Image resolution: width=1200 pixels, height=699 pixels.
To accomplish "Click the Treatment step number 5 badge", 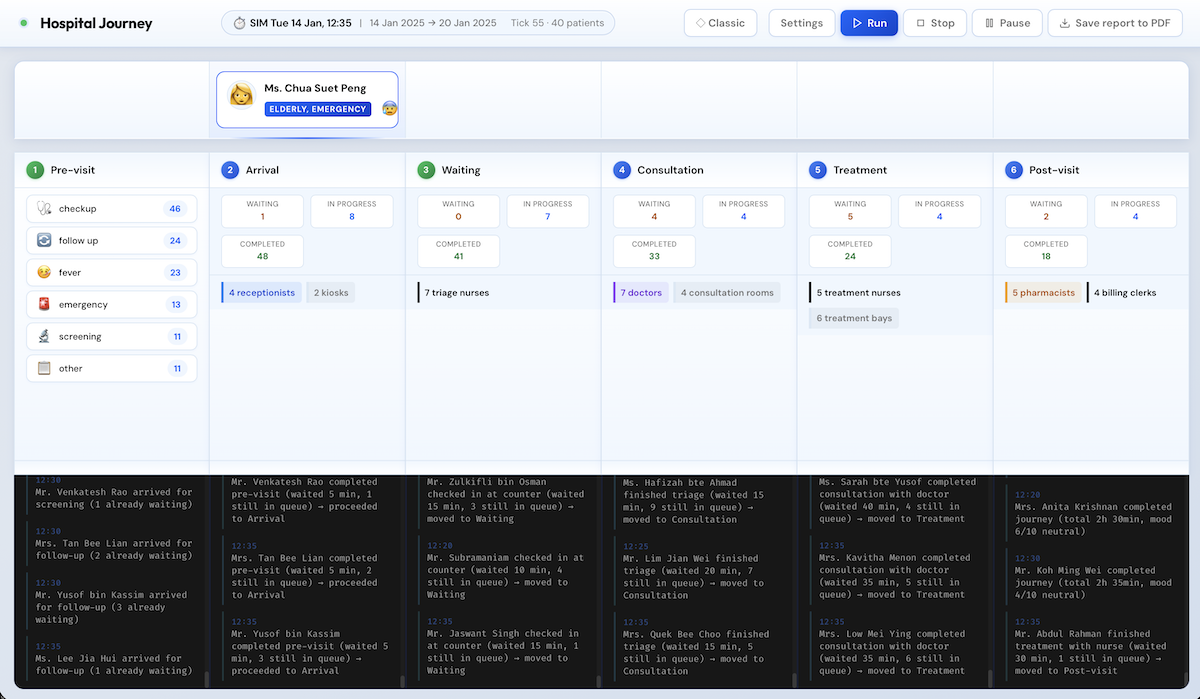I will pyautogui.click(x=818, y=170).
